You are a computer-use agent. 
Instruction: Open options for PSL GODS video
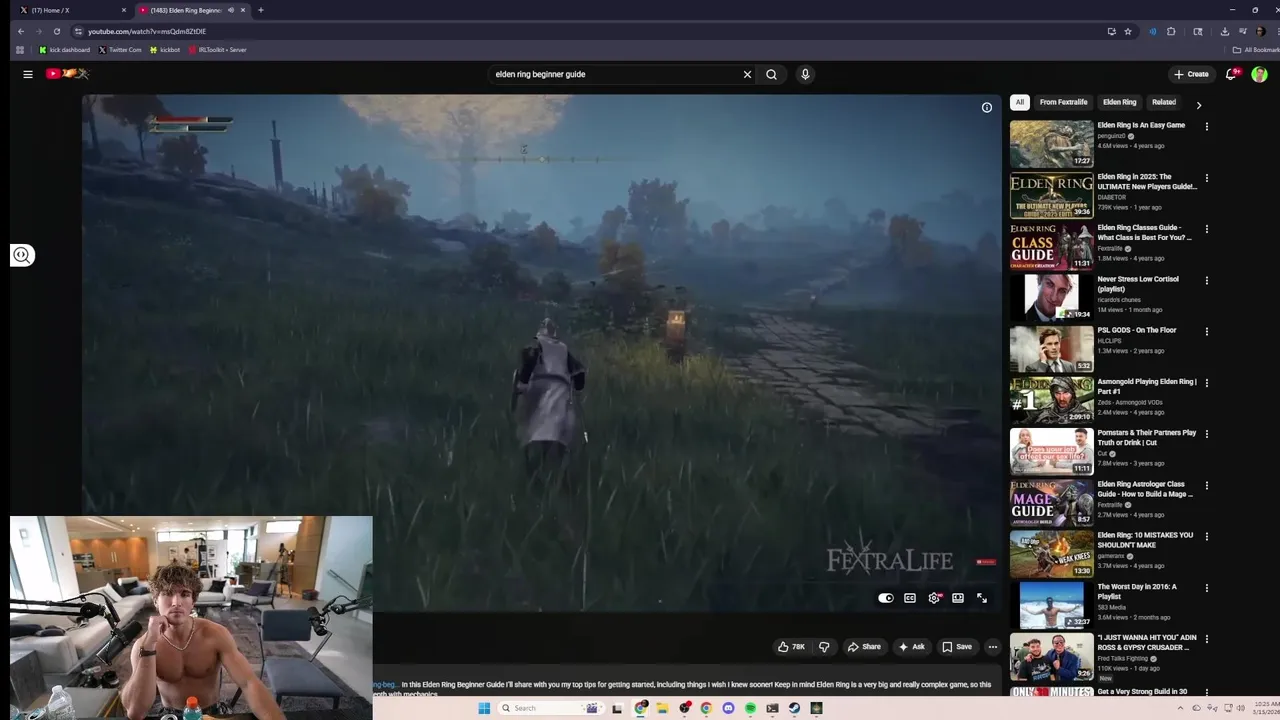(x=1207, y=332)
